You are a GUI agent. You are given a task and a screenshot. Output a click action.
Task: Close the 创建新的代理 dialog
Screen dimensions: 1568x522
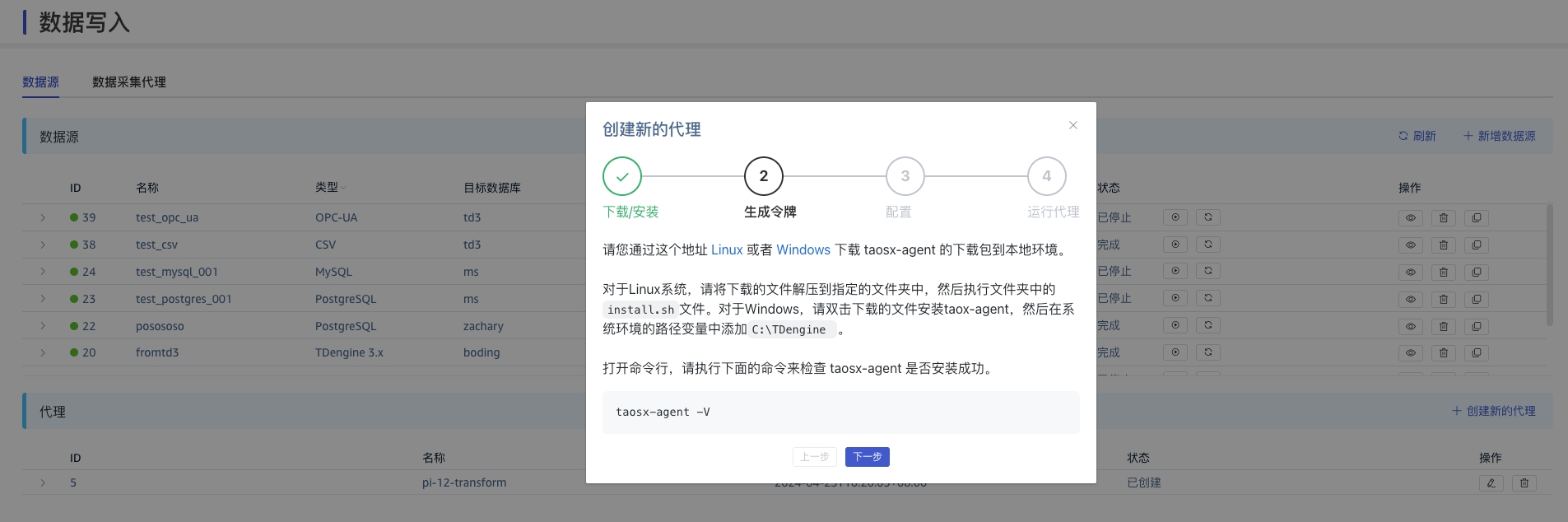pyautogui.click(x=1072, y=125)
